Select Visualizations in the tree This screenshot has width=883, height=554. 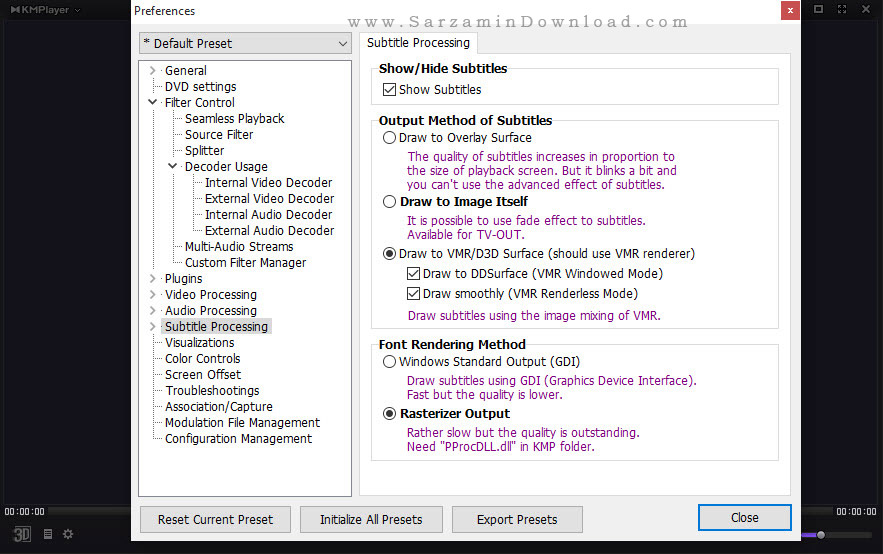[x=199, y=343]
